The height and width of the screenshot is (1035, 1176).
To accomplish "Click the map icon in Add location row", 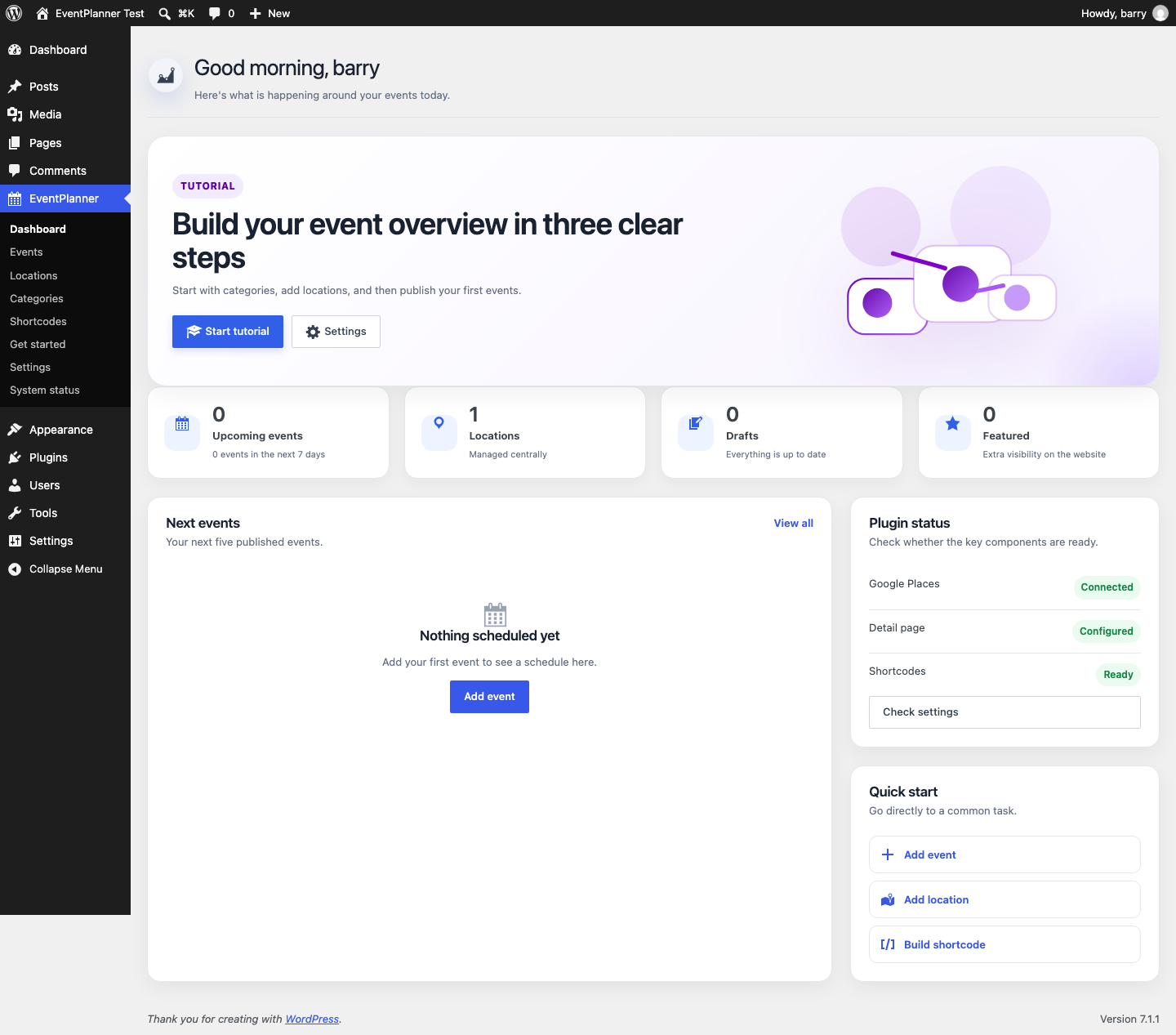I will (x=888, y=899).
